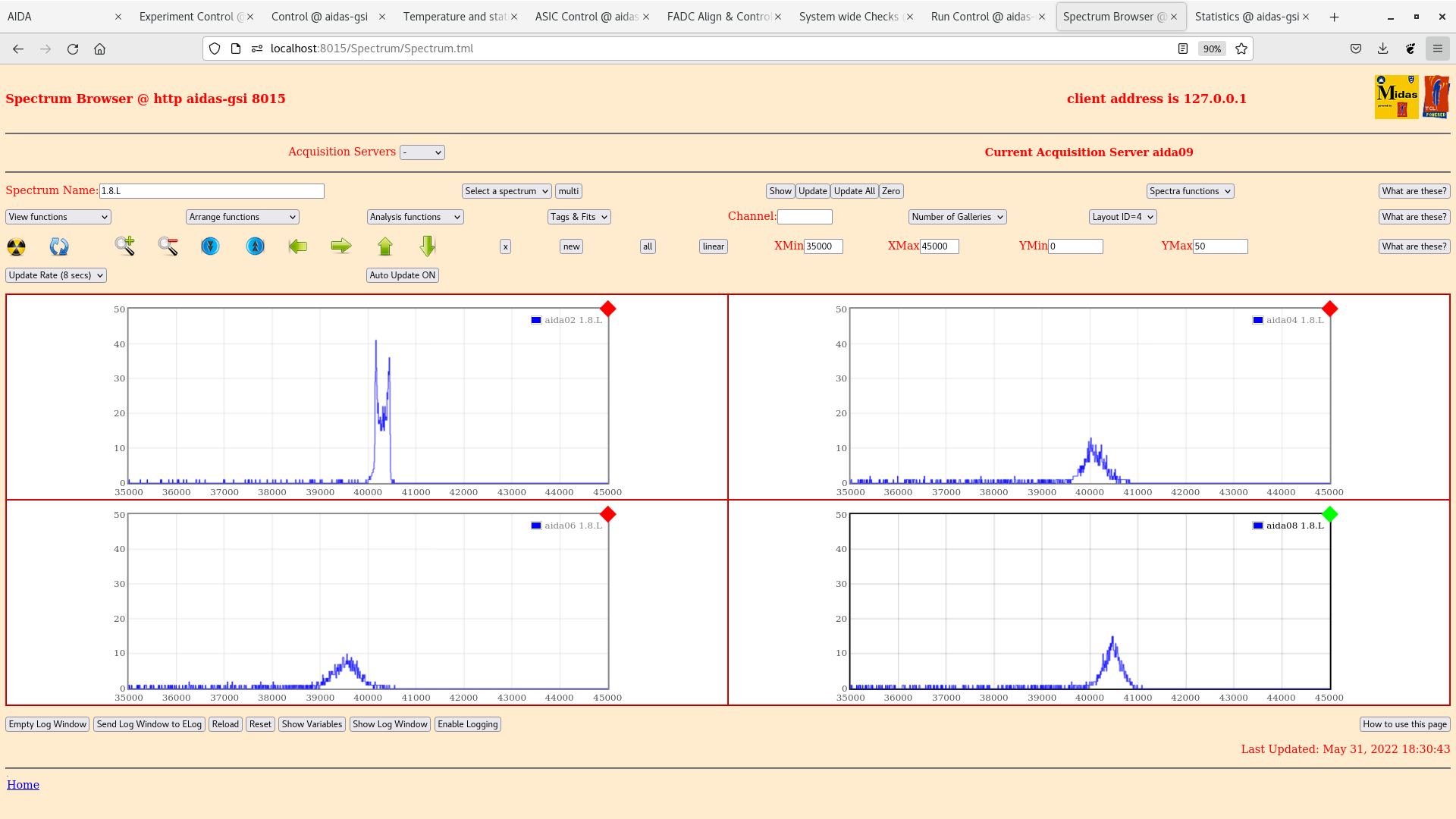Click the zoom in magnifier icon
The height and width of the screenshot is (819, 1456).
click(x=124, y=246)
